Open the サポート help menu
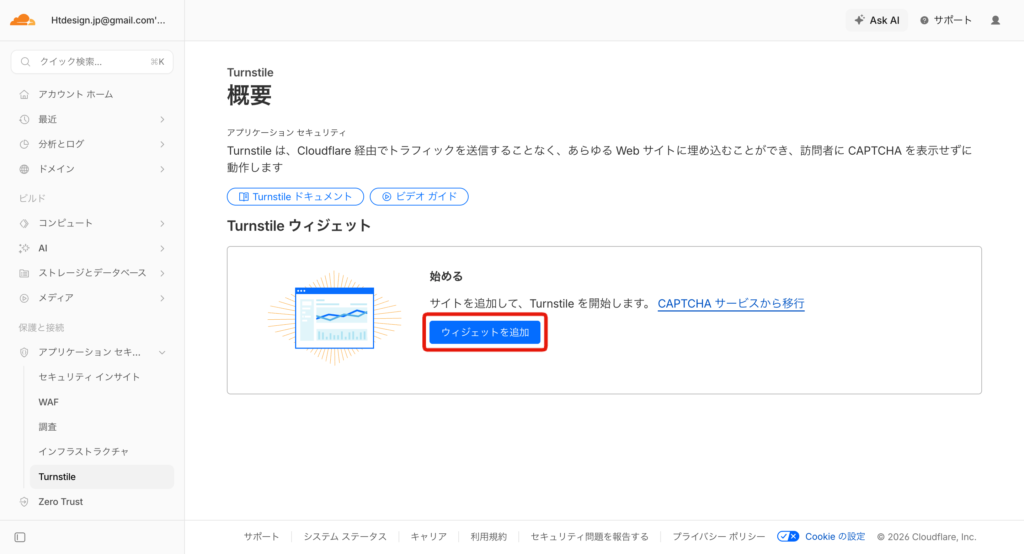 [945, 20]
